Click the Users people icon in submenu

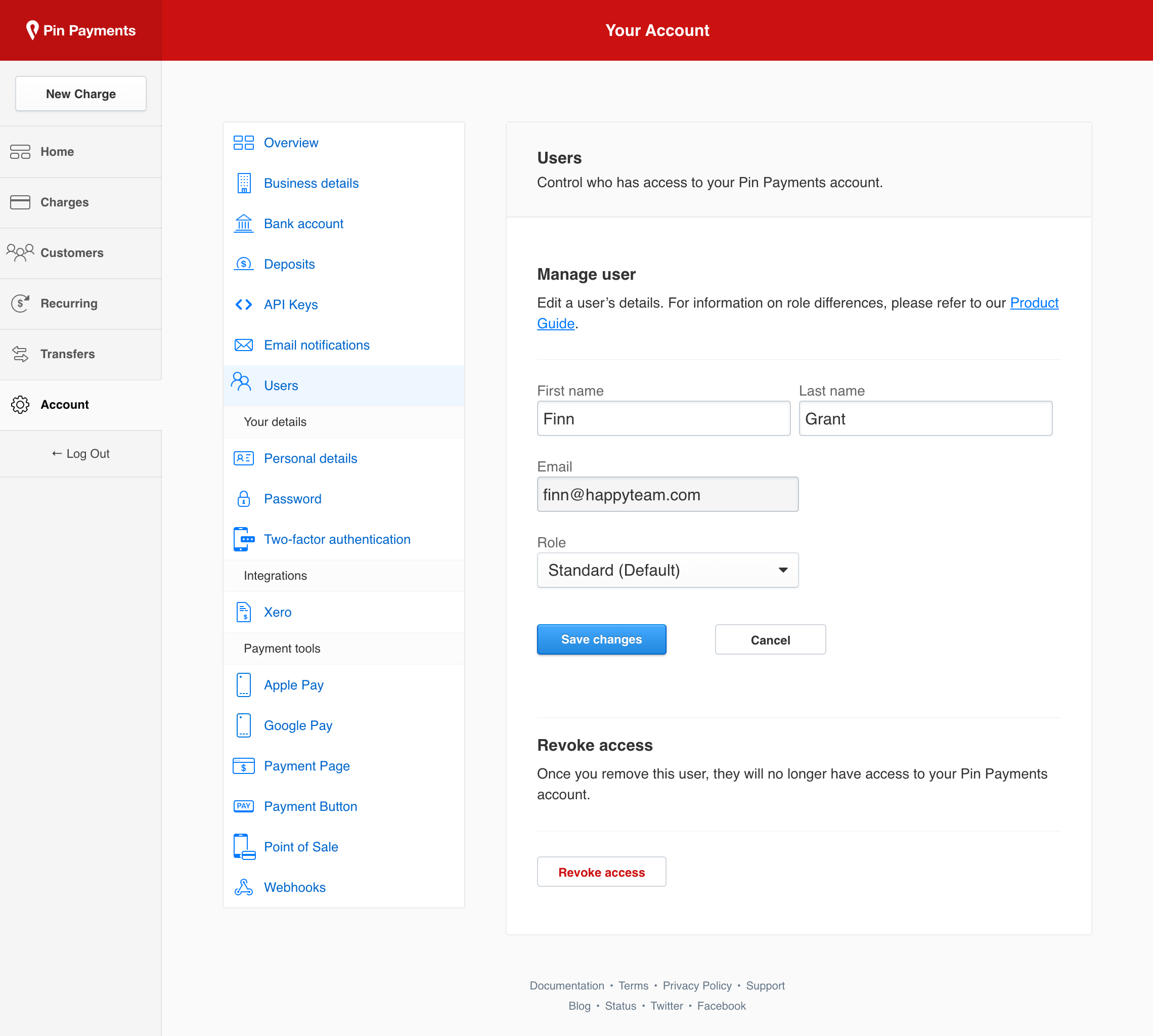click(x=241, y=381)
